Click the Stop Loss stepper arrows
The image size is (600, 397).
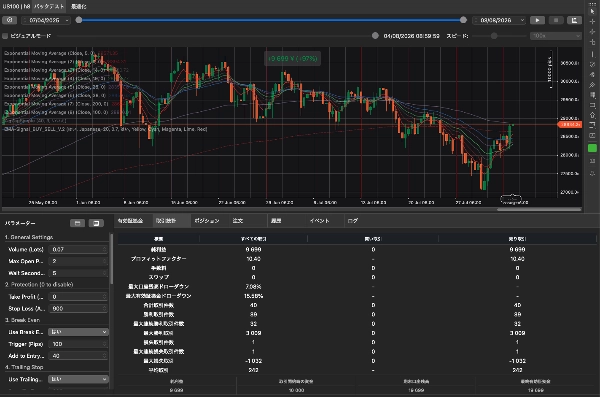[x=105, y=309]
